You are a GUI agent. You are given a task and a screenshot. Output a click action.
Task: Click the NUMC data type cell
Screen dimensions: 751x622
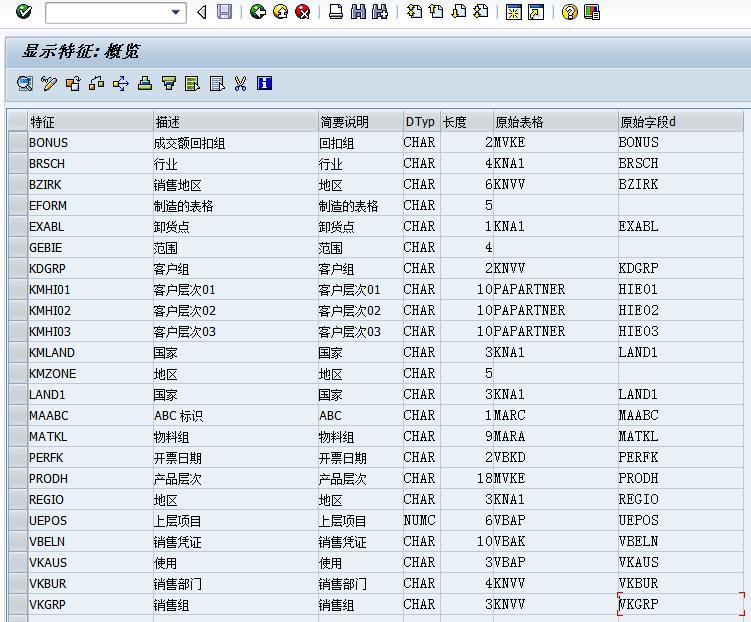421,520
